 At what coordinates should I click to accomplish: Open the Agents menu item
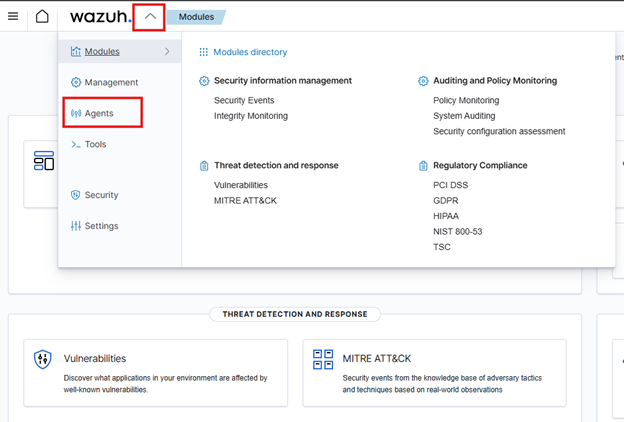click(x=99, y=113)
